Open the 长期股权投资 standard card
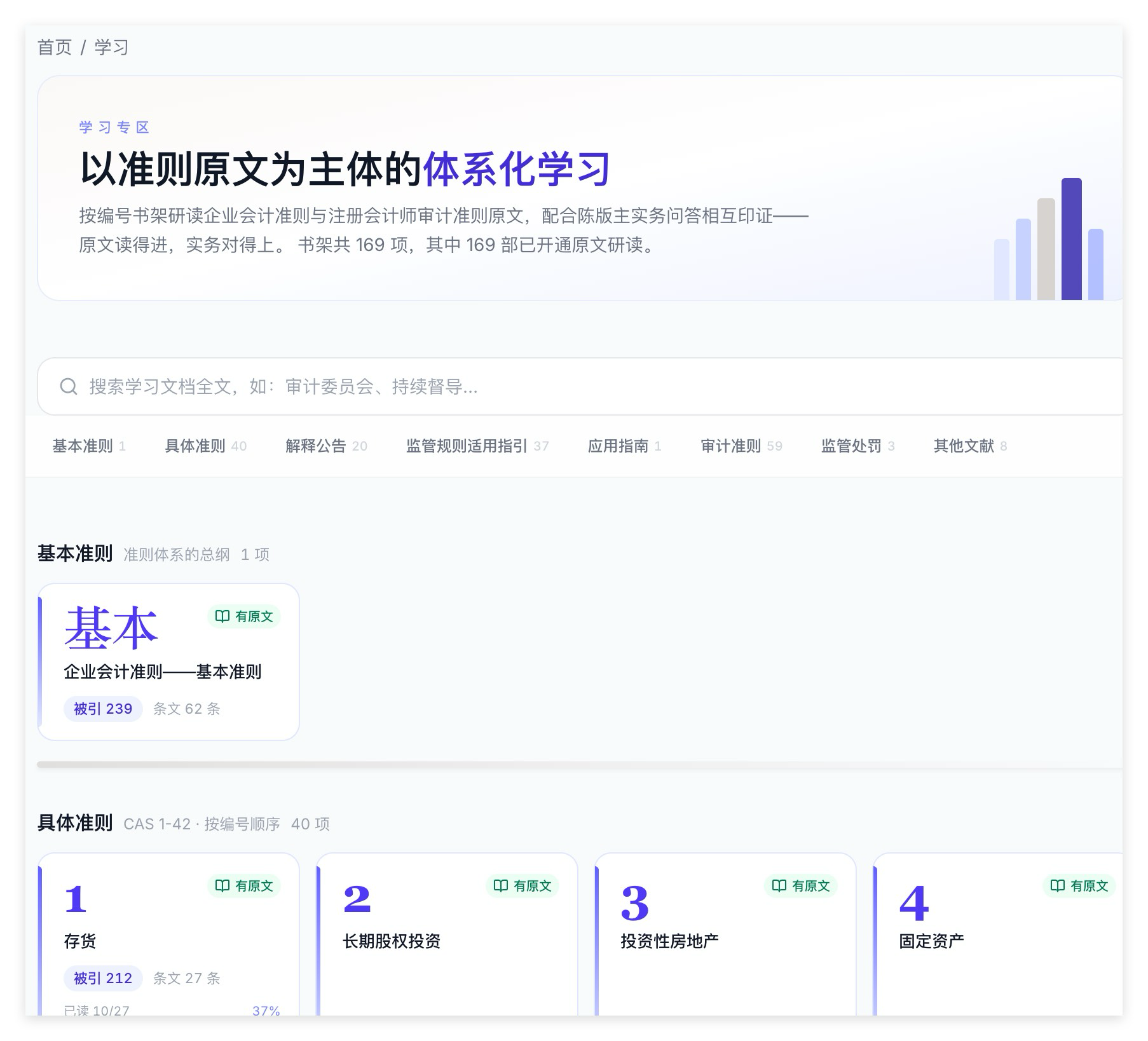The height and width of the screenshot is (1041, 1148). click(x=447, y=934)
